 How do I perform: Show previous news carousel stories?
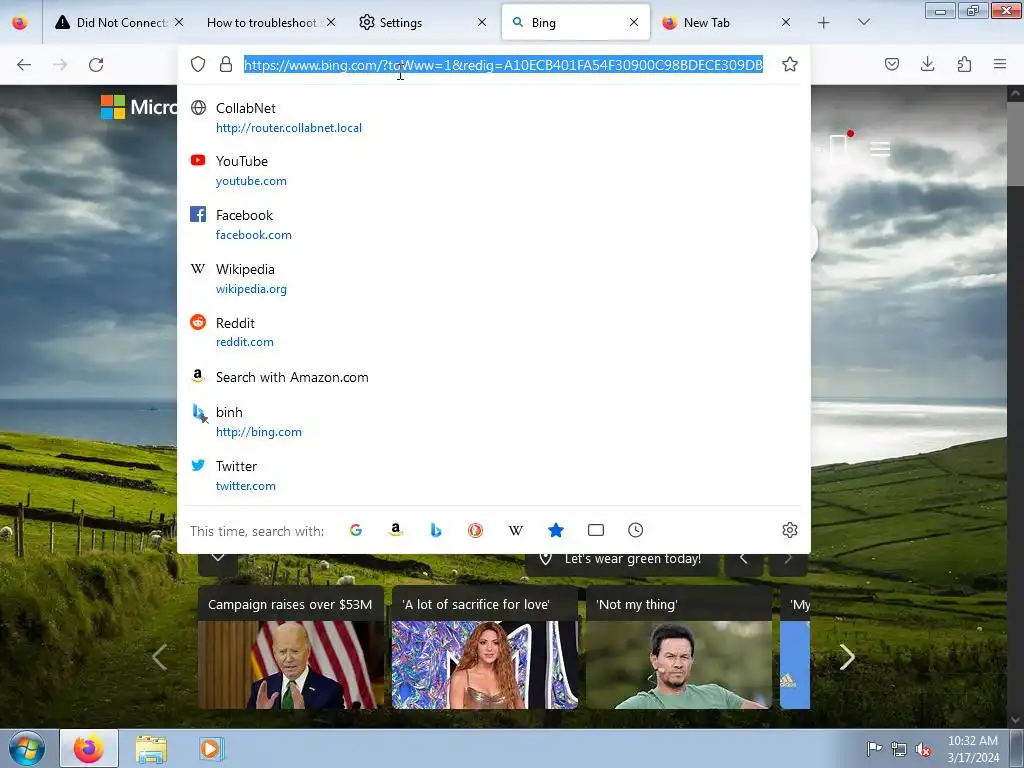(x=159, y=657)
